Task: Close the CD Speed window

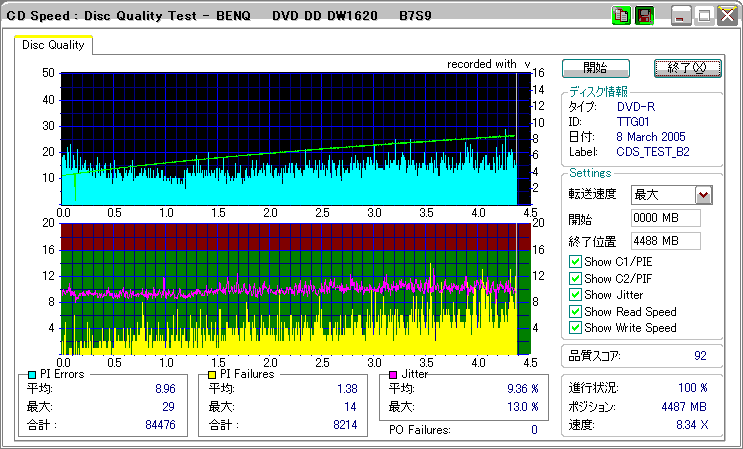Action: pos(726,16)
